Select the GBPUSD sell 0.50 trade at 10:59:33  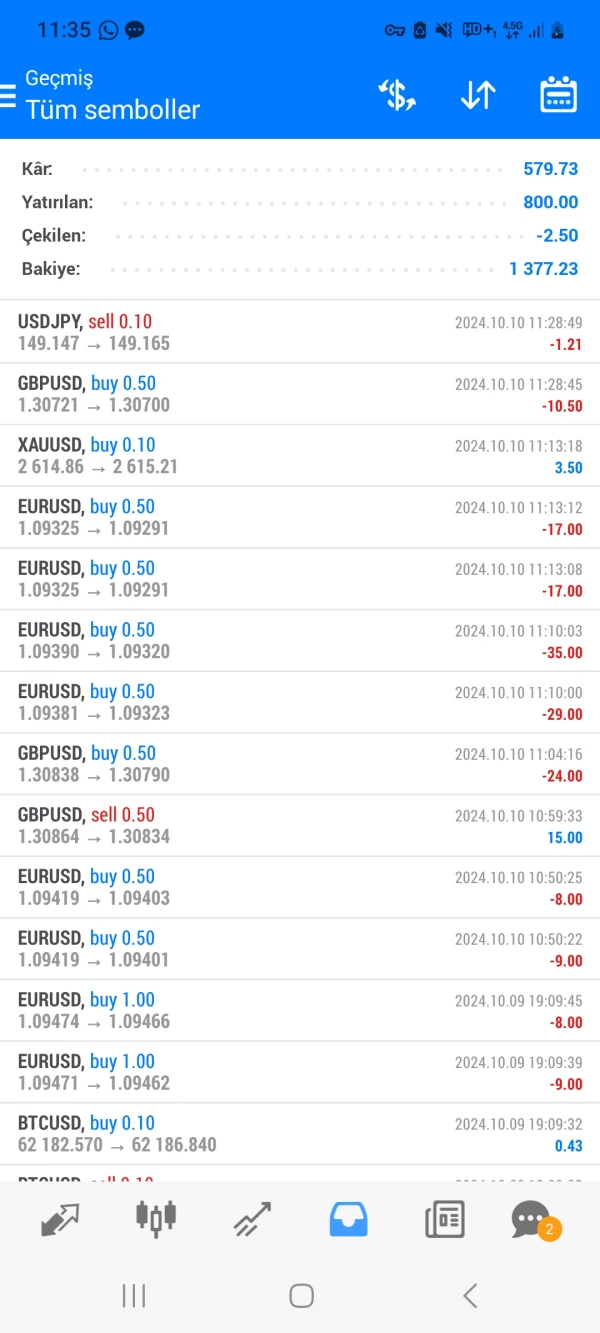[x=300, y=825]
